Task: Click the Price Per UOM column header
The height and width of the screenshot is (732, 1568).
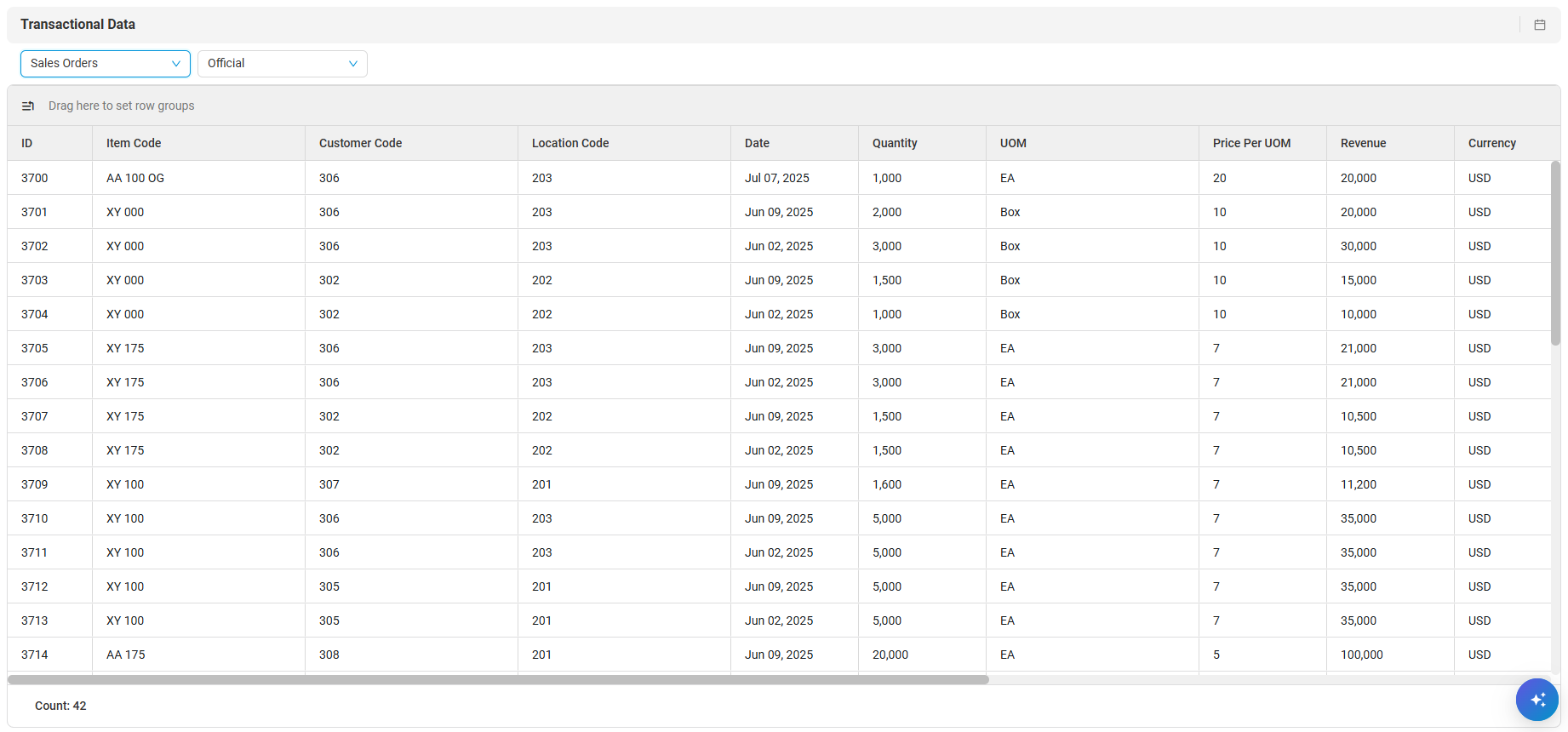Action: pos(1263,143)
